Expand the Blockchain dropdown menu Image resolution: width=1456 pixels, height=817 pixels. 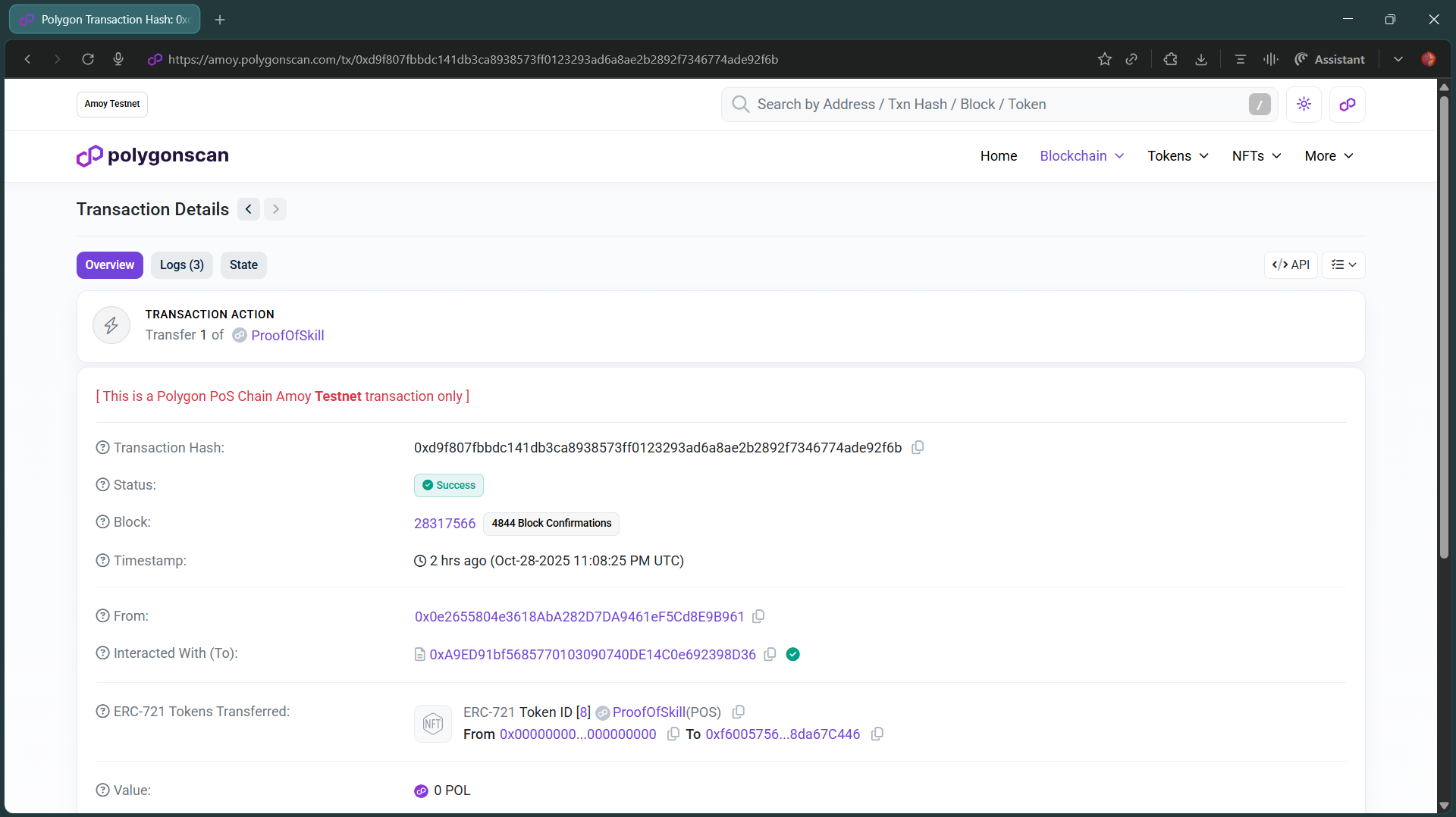(1082, 156)
